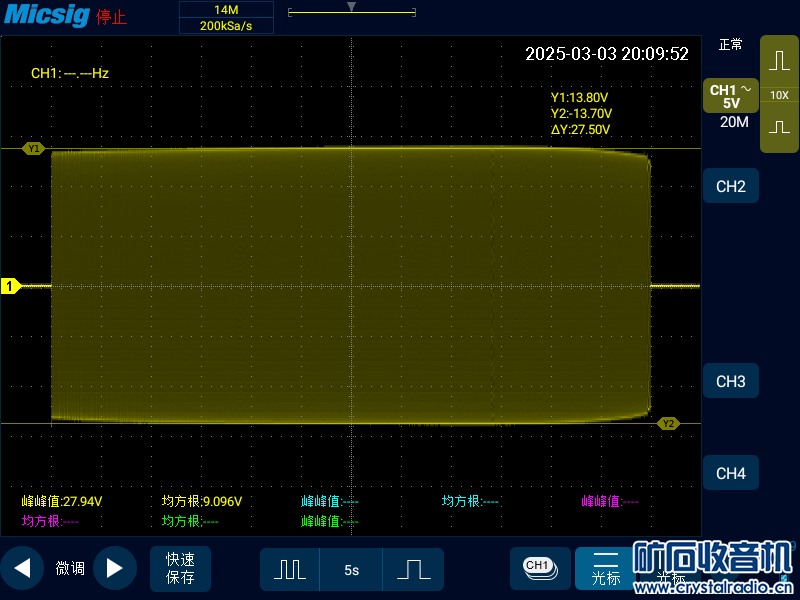Toggle channel CH2 on

tap(730, 186)
